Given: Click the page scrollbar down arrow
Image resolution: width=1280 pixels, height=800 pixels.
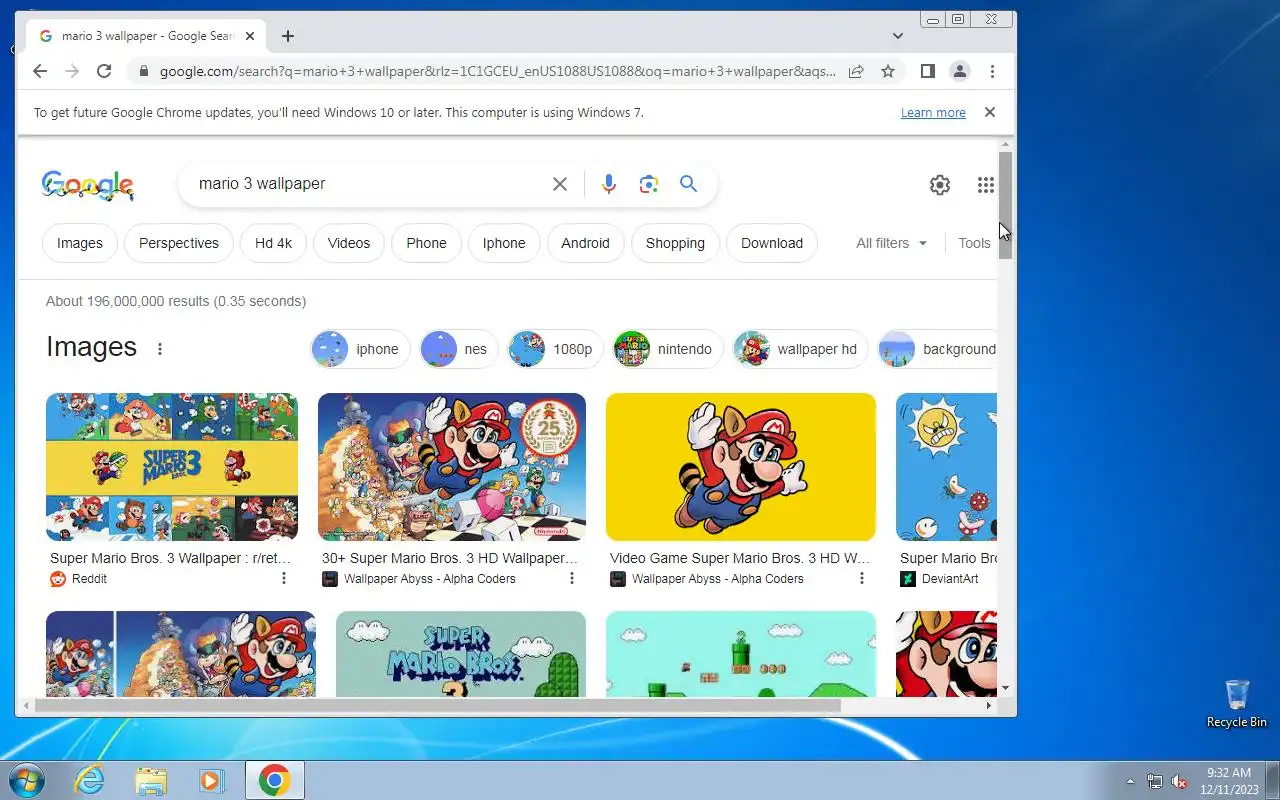Looking at the screenshot, I should [1005, 688].
